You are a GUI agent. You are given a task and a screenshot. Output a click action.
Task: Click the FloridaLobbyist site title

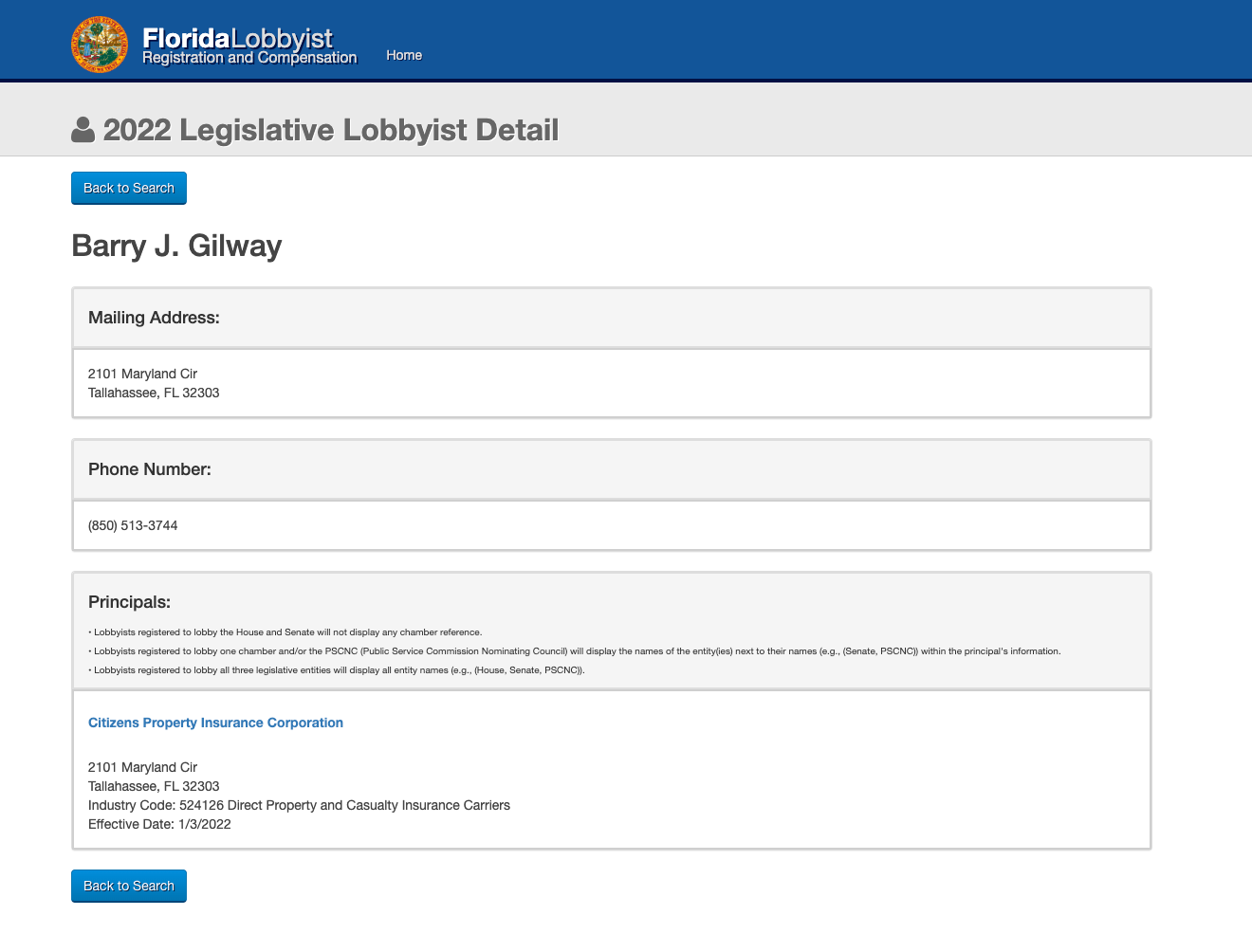[x=237, y=38]
